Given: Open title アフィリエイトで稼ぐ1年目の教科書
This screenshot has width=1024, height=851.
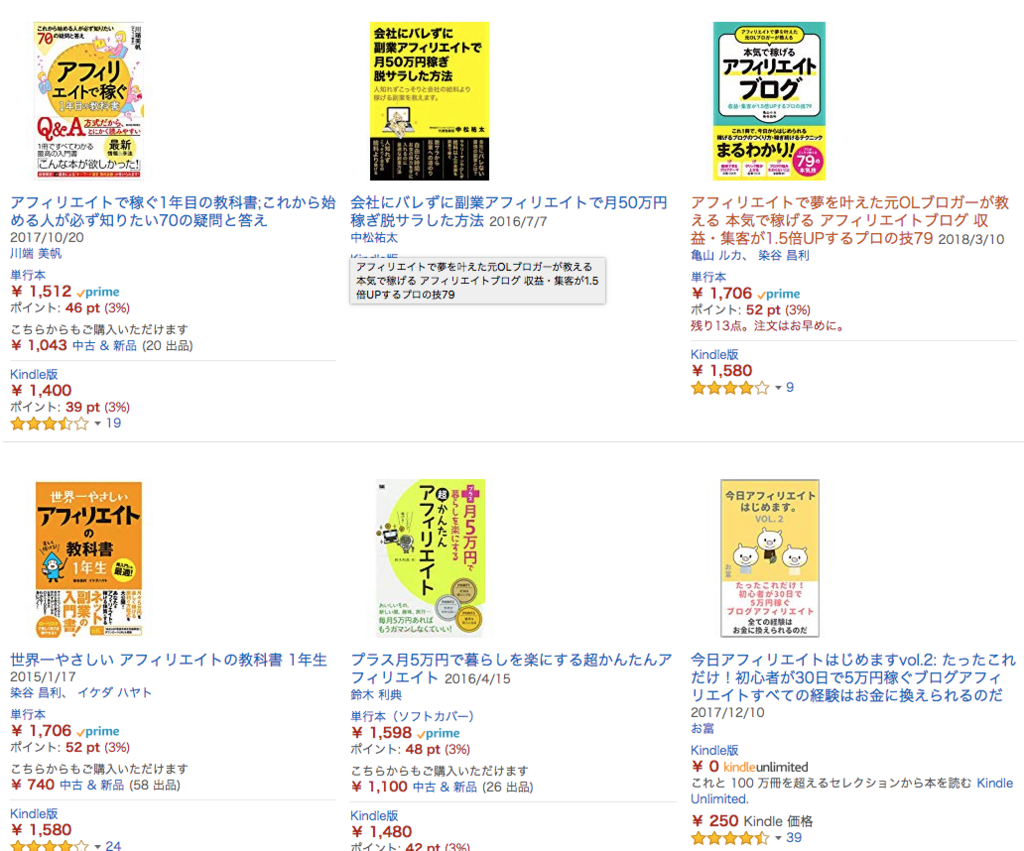Looking at the screenshot, I should (x=173, y=211).
